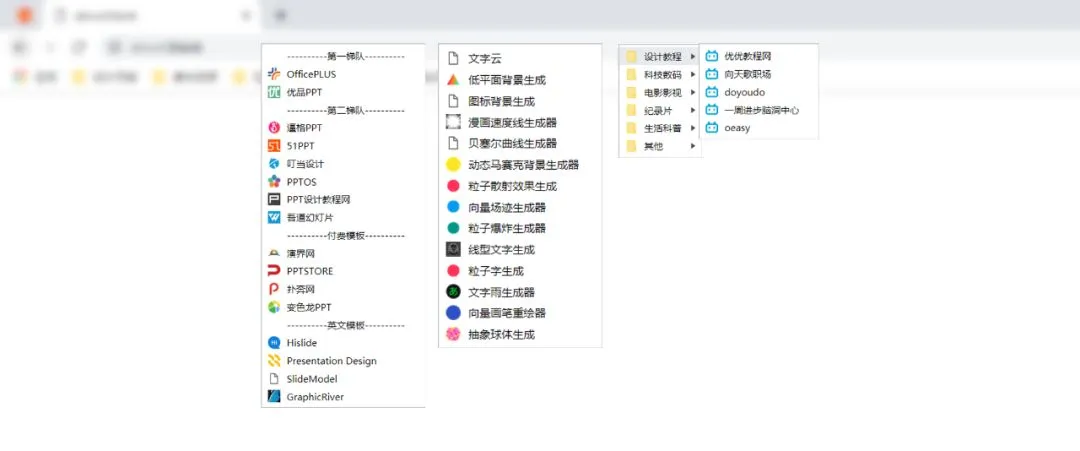Click the 吾道幻灯片 blue icon
The height and width of the screenshot is (451, 1080).
[x=273, y=218]
